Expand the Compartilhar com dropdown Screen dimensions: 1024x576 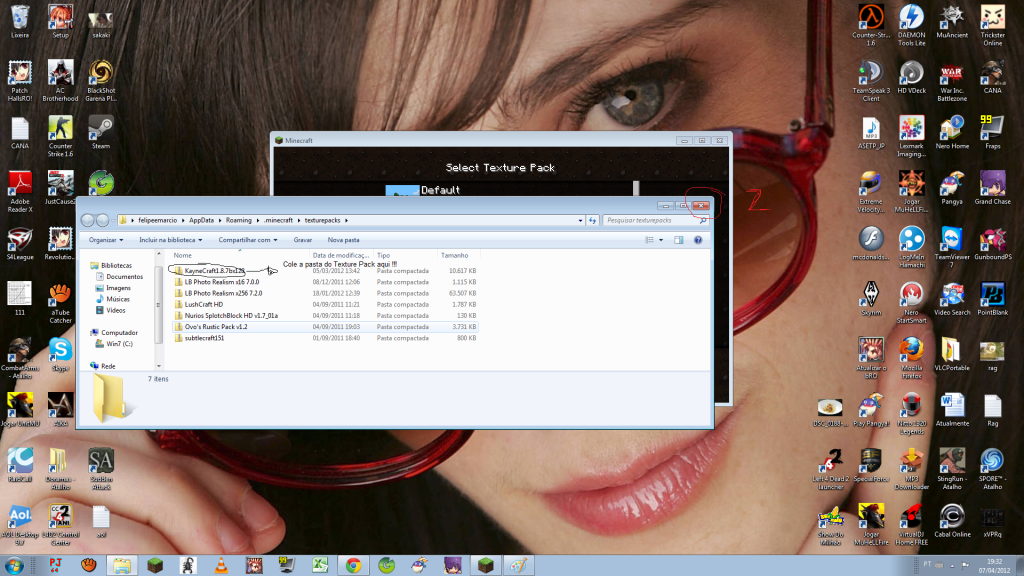[x=250, y=240]
